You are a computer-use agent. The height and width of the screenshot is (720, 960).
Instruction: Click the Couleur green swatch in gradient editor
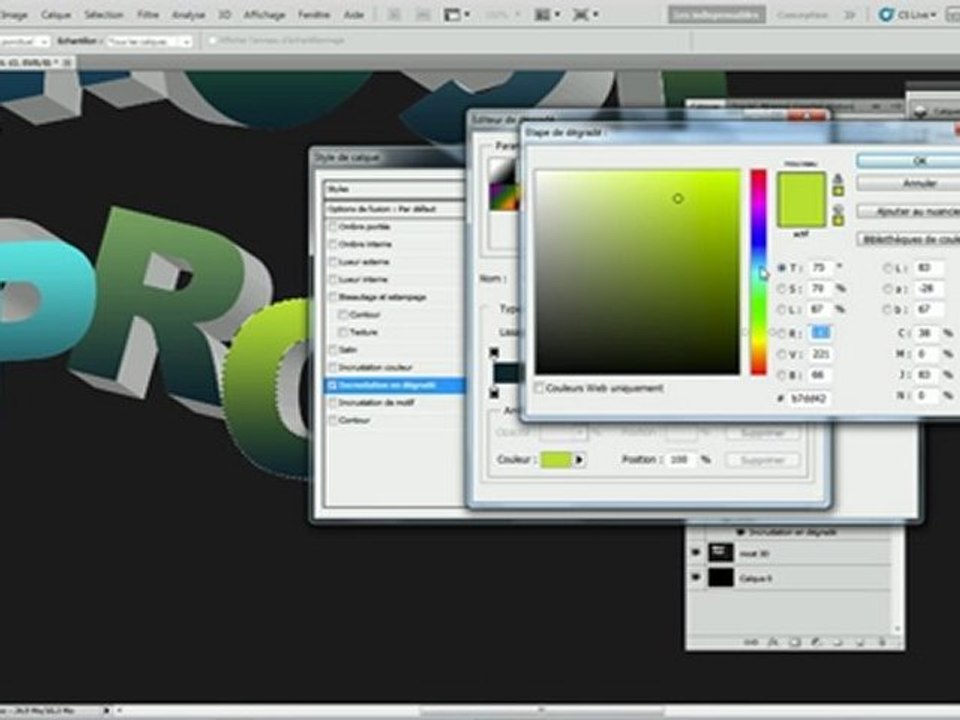click(556, 459)
